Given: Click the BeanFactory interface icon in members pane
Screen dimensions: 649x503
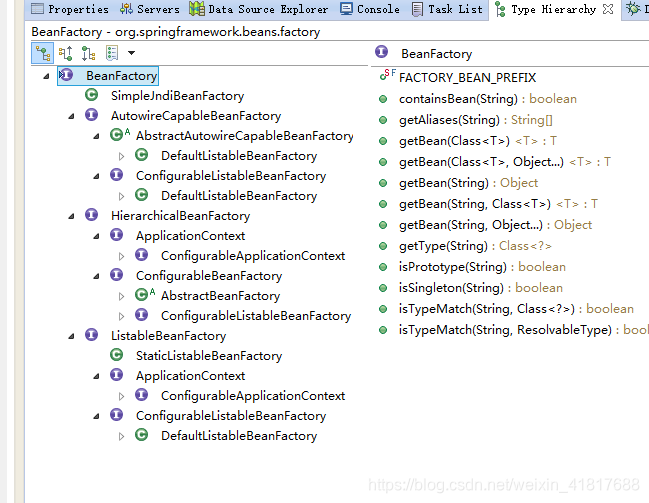Looking at the screenshot, I should coord(381,52).
